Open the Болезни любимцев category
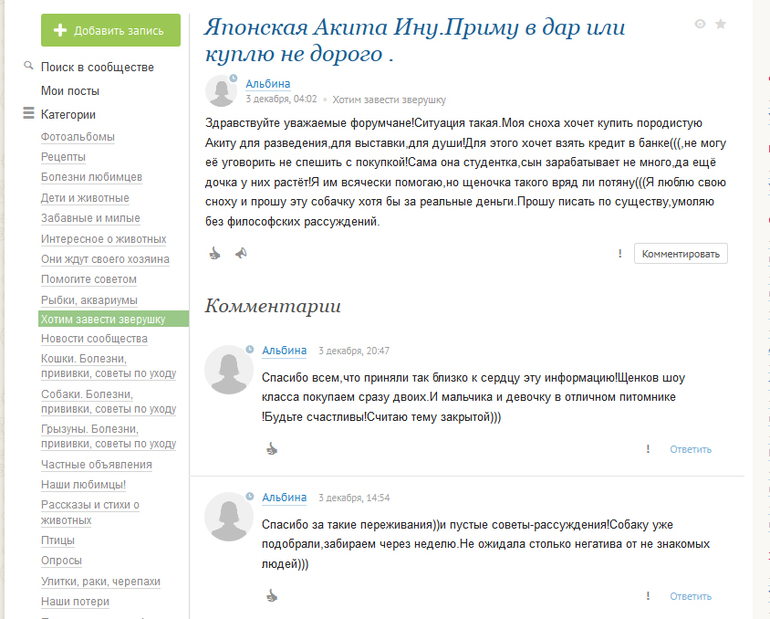Screen dimensions: 770x619 tap(91, 177)
